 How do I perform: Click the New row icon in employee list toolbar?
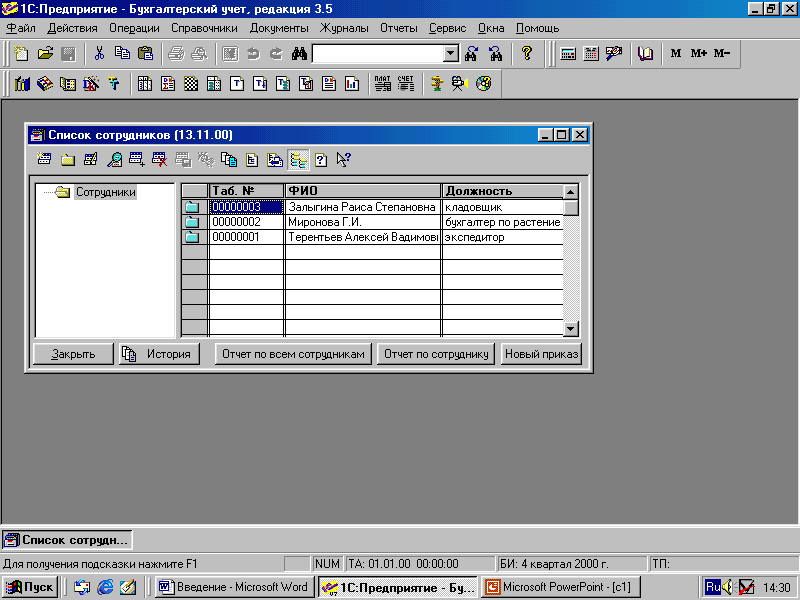(44, 160)
